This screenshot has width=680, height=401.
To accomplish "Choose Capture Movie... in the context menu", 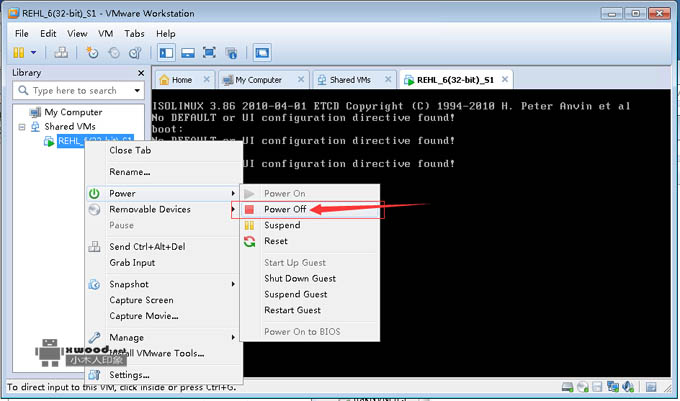I will (164, 316).
